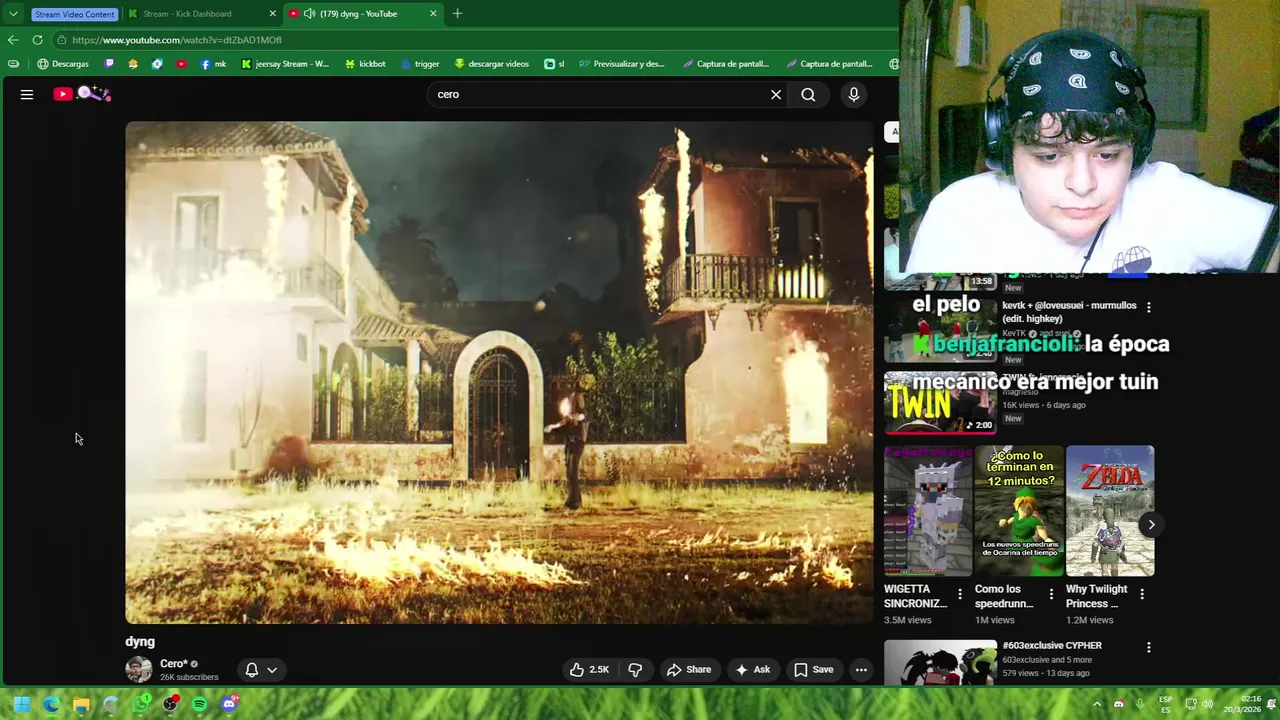
Task: Open notification bell dropdown for Cero*
Action: point(261,670)
